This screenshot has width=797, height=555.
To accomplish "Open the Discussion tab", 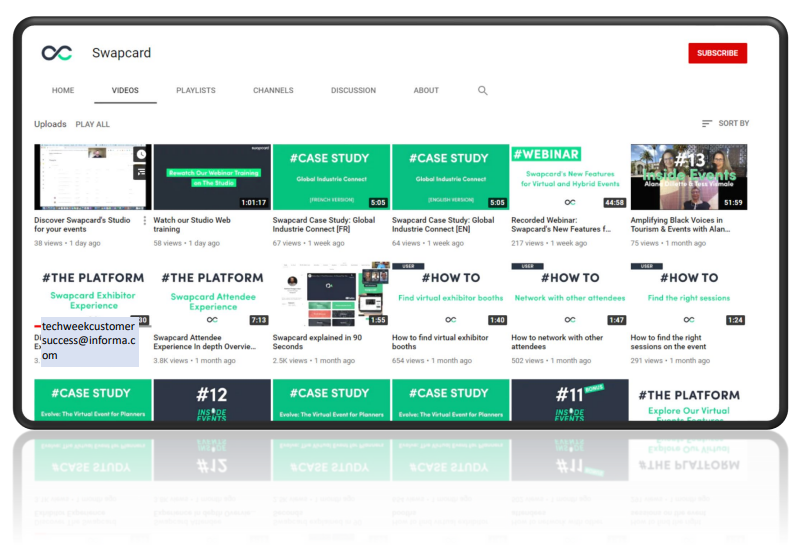I will 353,90.
